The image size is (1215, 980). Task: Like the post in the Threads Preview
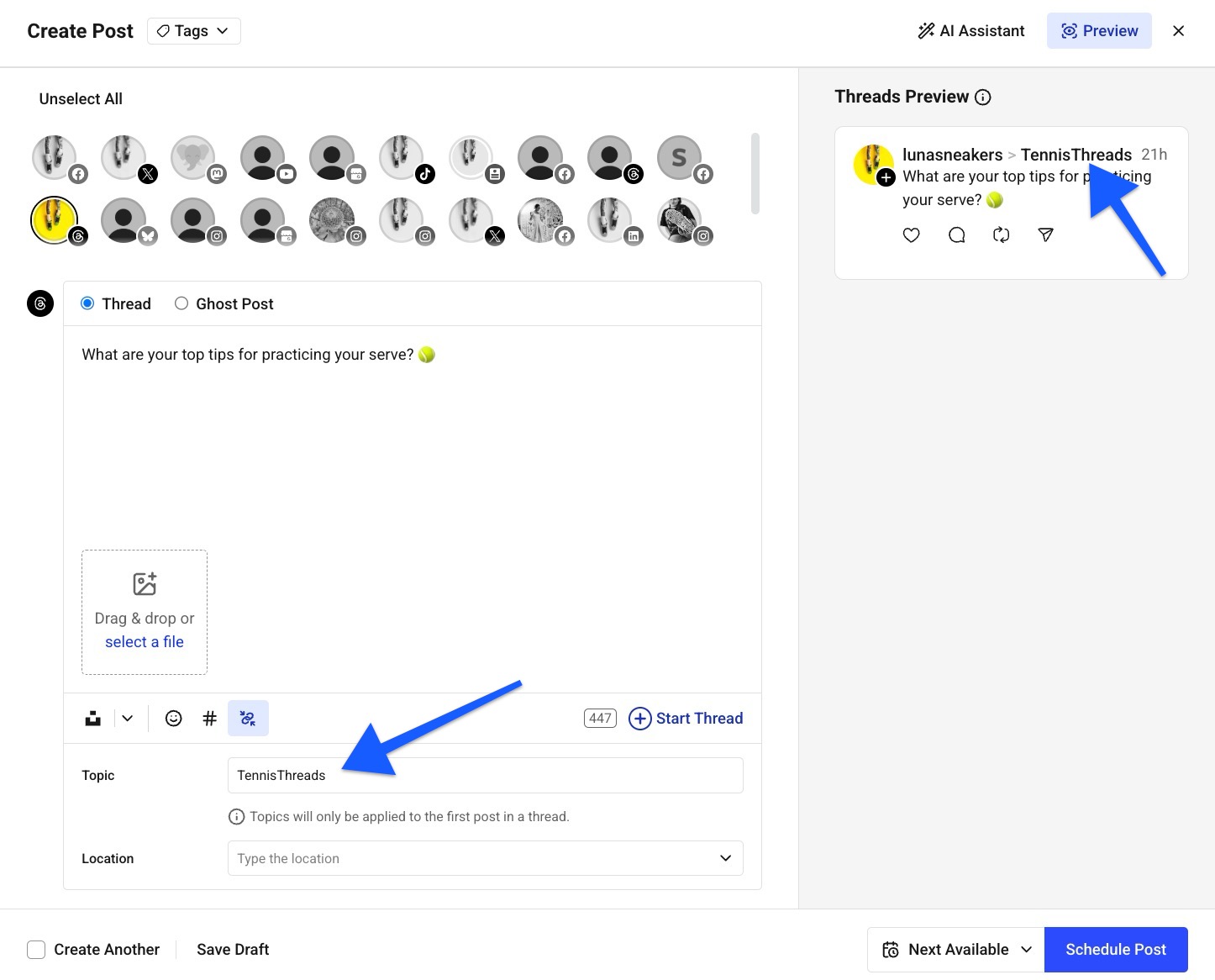911,235
